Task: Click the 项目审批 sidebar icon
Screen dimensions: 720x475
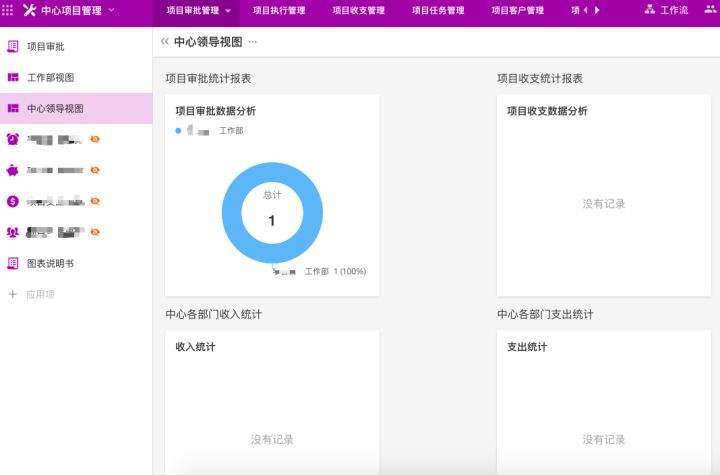Action: pyautogui.click(x=13, y=47)
